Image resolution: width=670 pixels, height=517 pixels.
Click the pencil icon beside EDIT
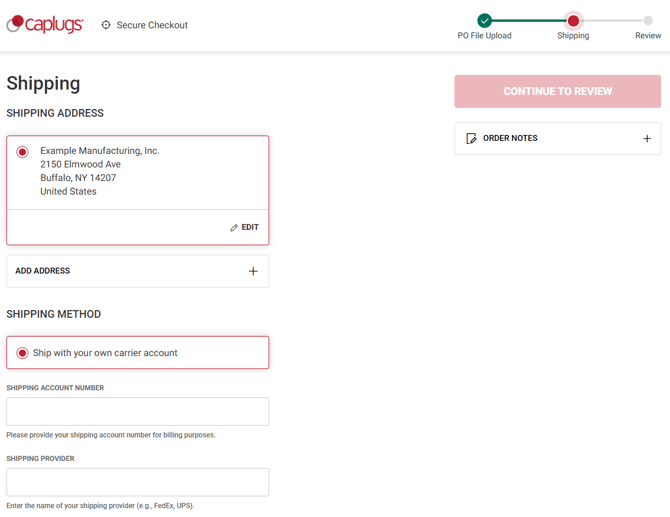coord(234,228)
